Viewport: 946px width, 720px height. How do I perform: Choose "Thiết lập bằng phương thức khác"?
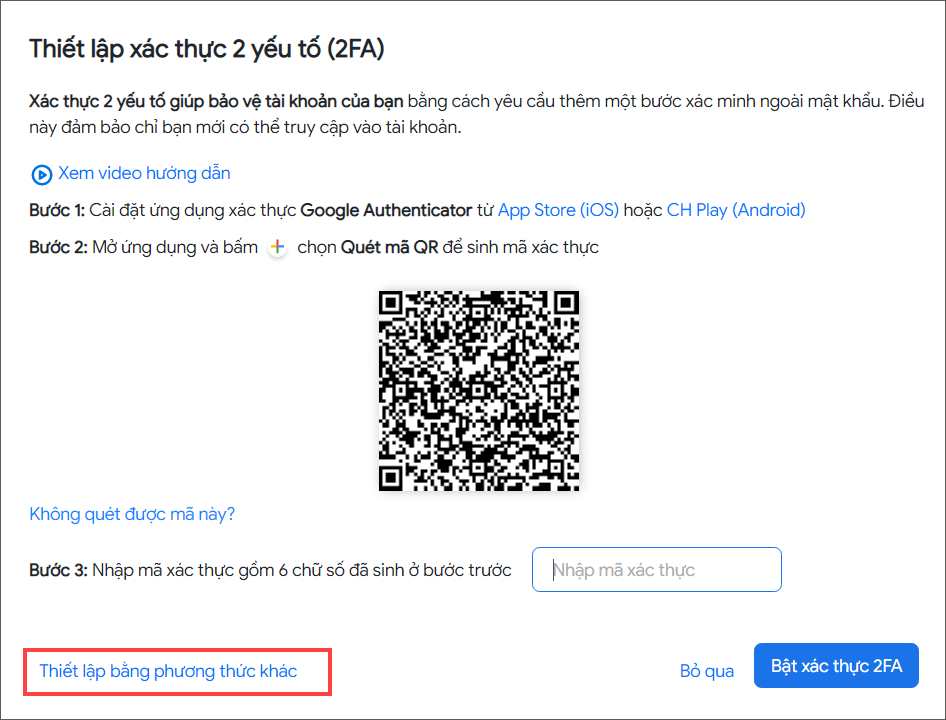[168, 671]
